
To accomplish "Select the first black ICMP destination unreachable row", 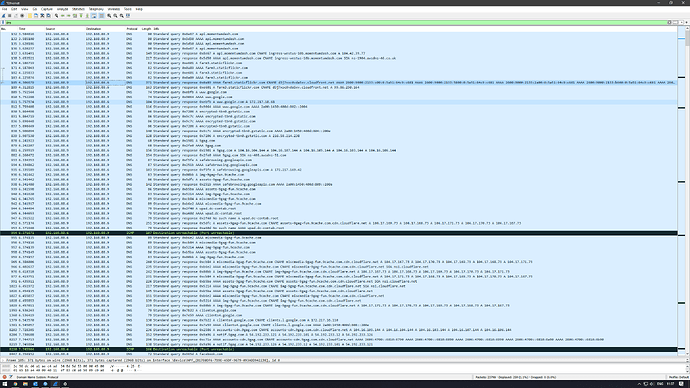I will [339, 233].
